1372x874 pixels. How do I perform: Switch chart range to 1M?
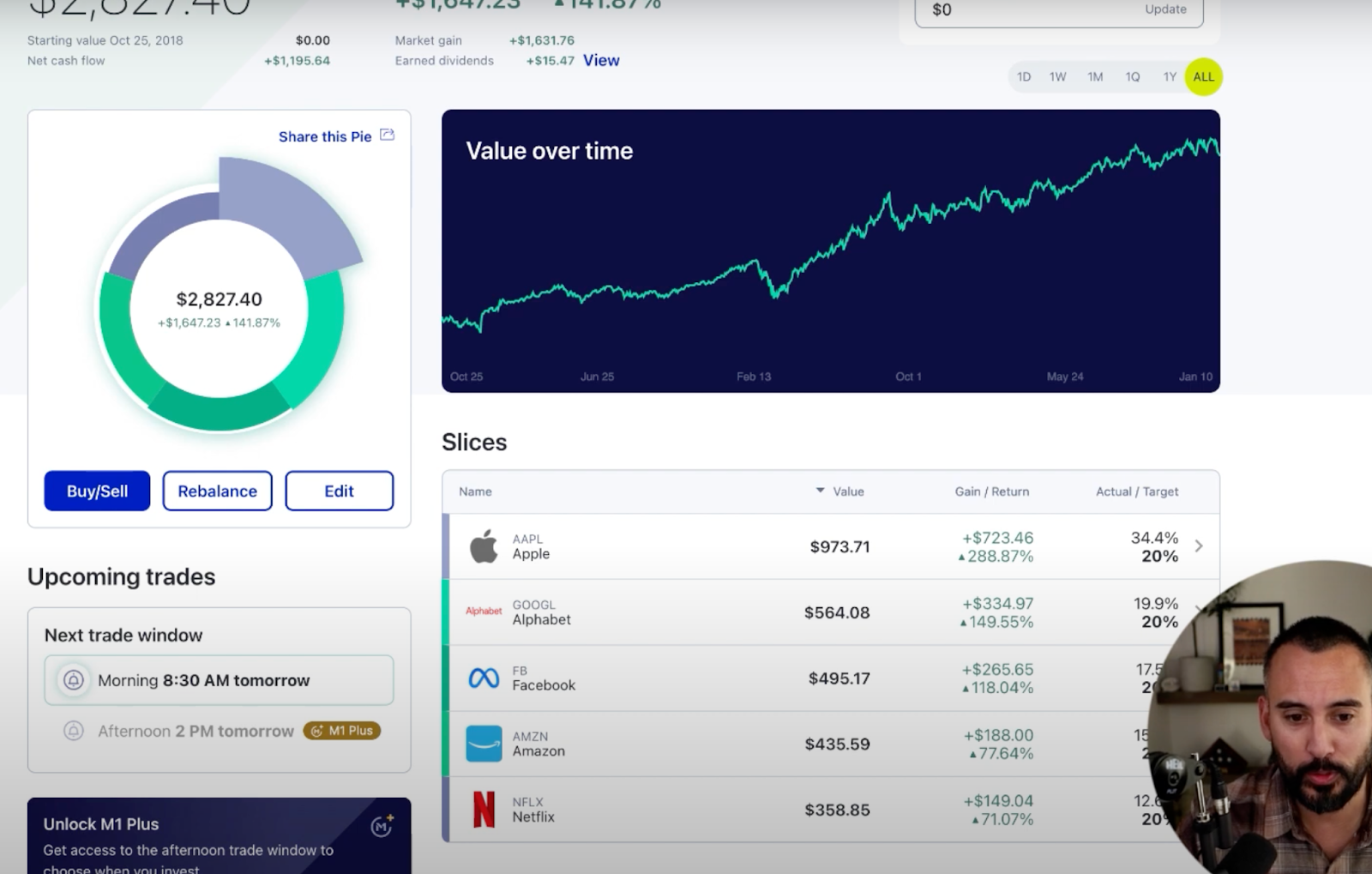(1095, 77)
